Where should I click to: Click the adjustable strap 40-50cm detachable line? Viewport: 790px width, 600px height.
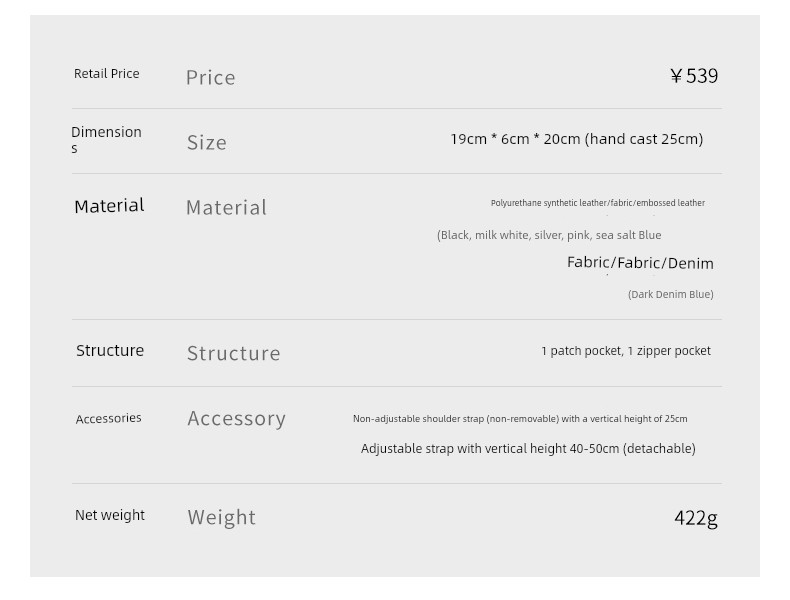(528, 449)
